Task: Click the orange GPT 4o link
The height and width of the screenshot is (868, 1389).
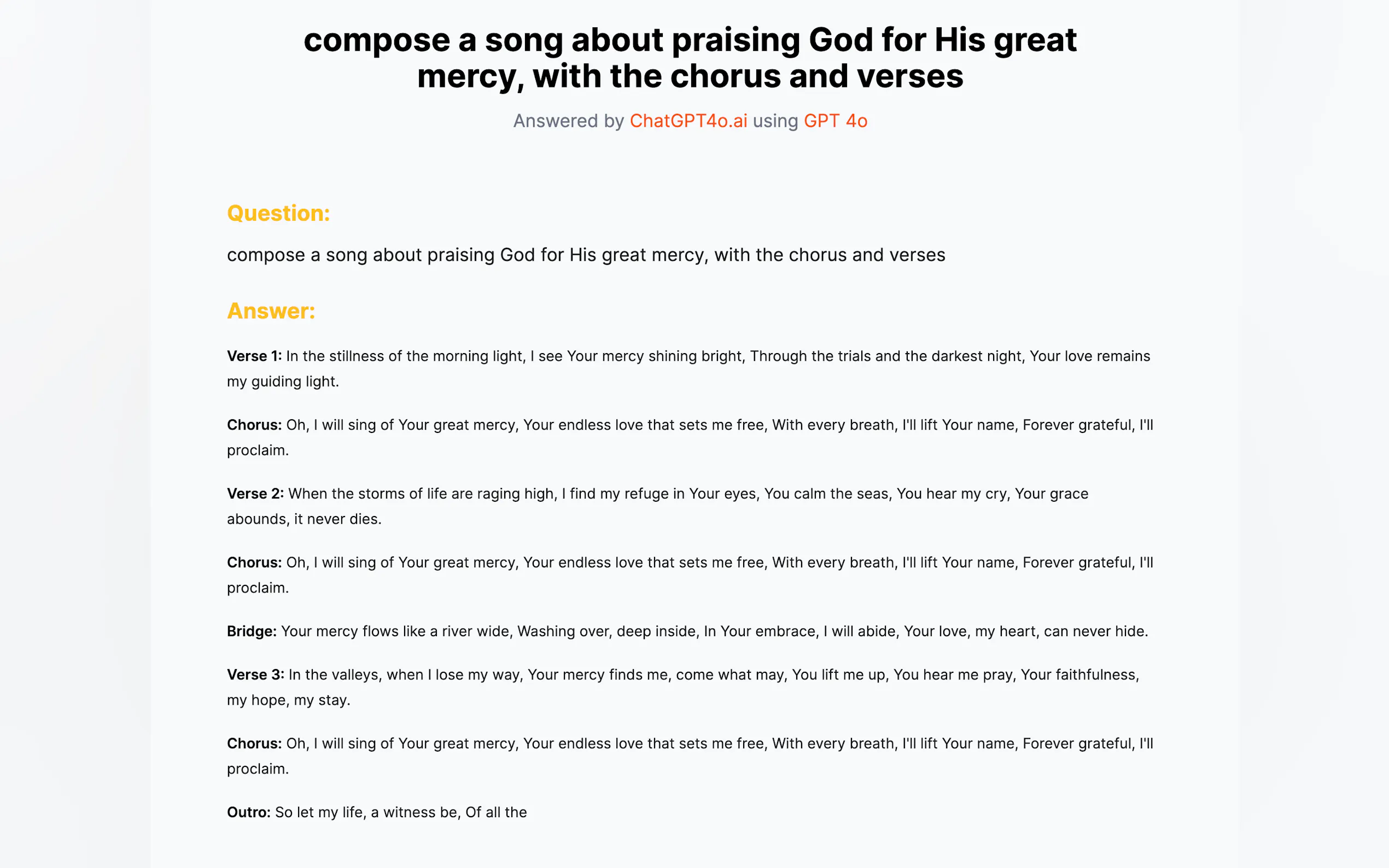Action: tap(835, 121)
